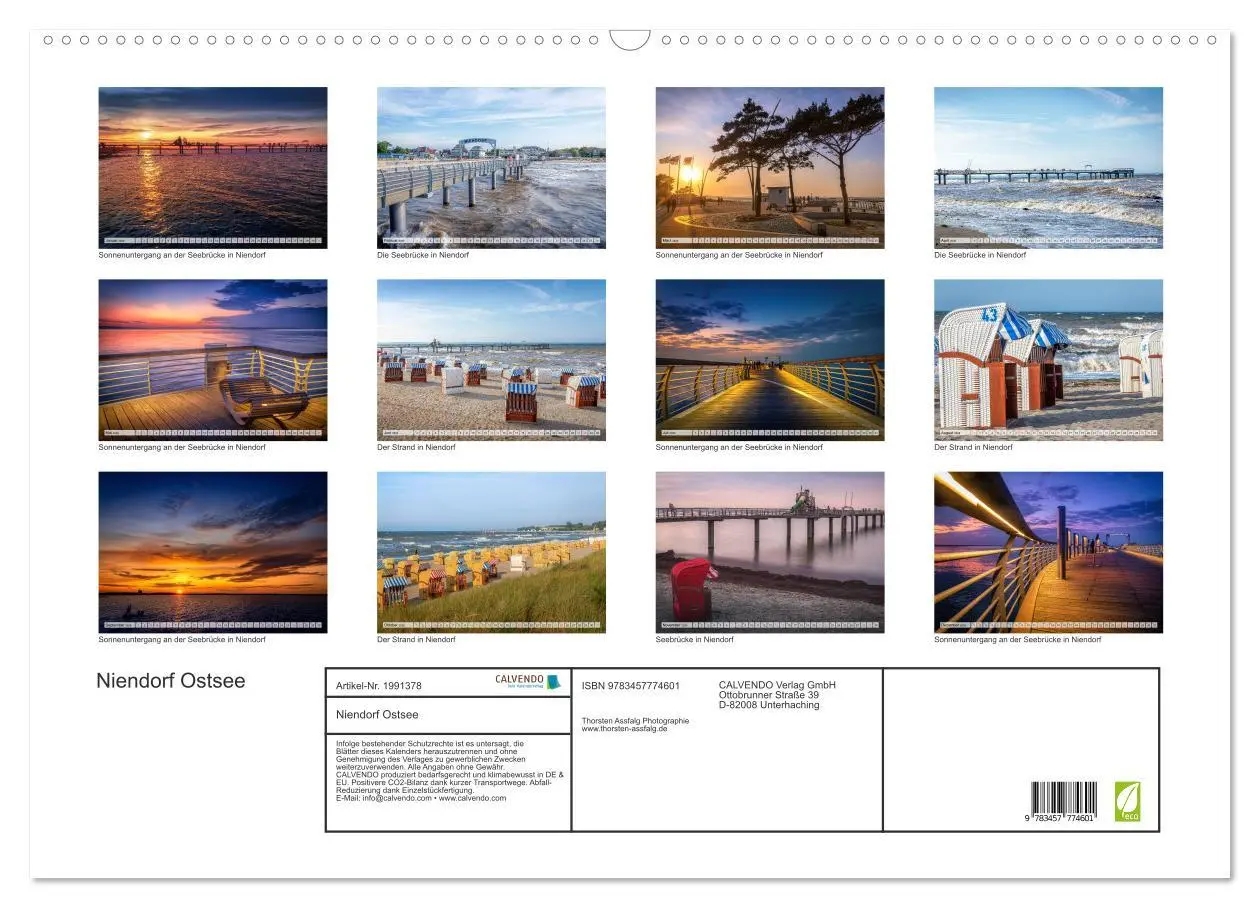The height and width of the screenshot is (908, 1260).
Task: Click the caption 'Seebrücke in Niendorf' under red chair photo
Action: point(695,640)
